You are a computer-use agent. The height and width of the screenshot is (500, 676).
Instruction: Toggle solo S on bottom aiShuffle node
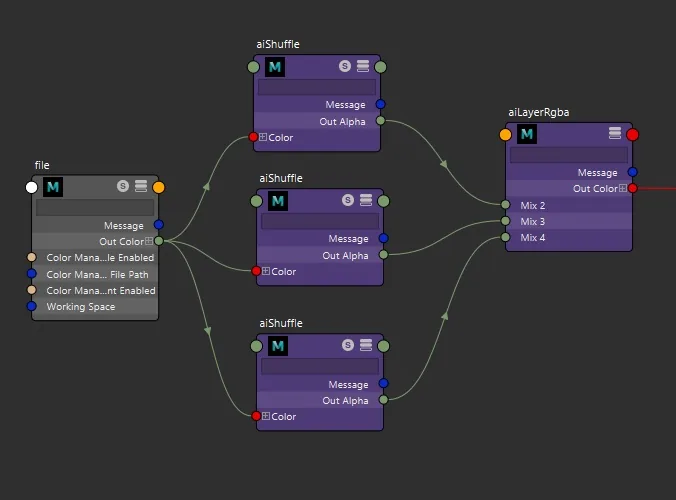(x=348, y=345)
